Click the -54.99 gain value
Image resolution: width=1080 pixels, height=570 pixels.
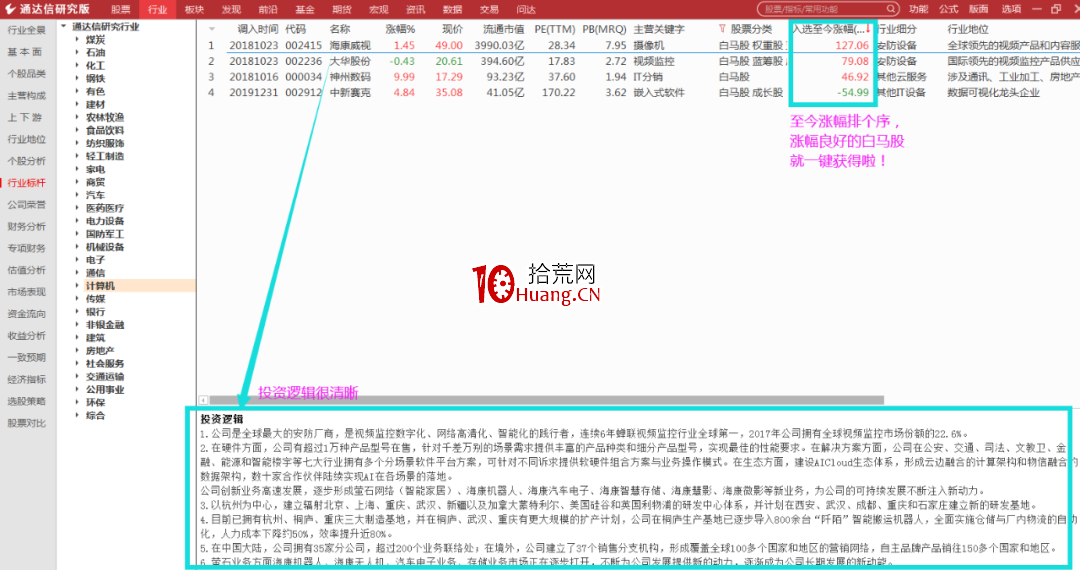(853, 92)
